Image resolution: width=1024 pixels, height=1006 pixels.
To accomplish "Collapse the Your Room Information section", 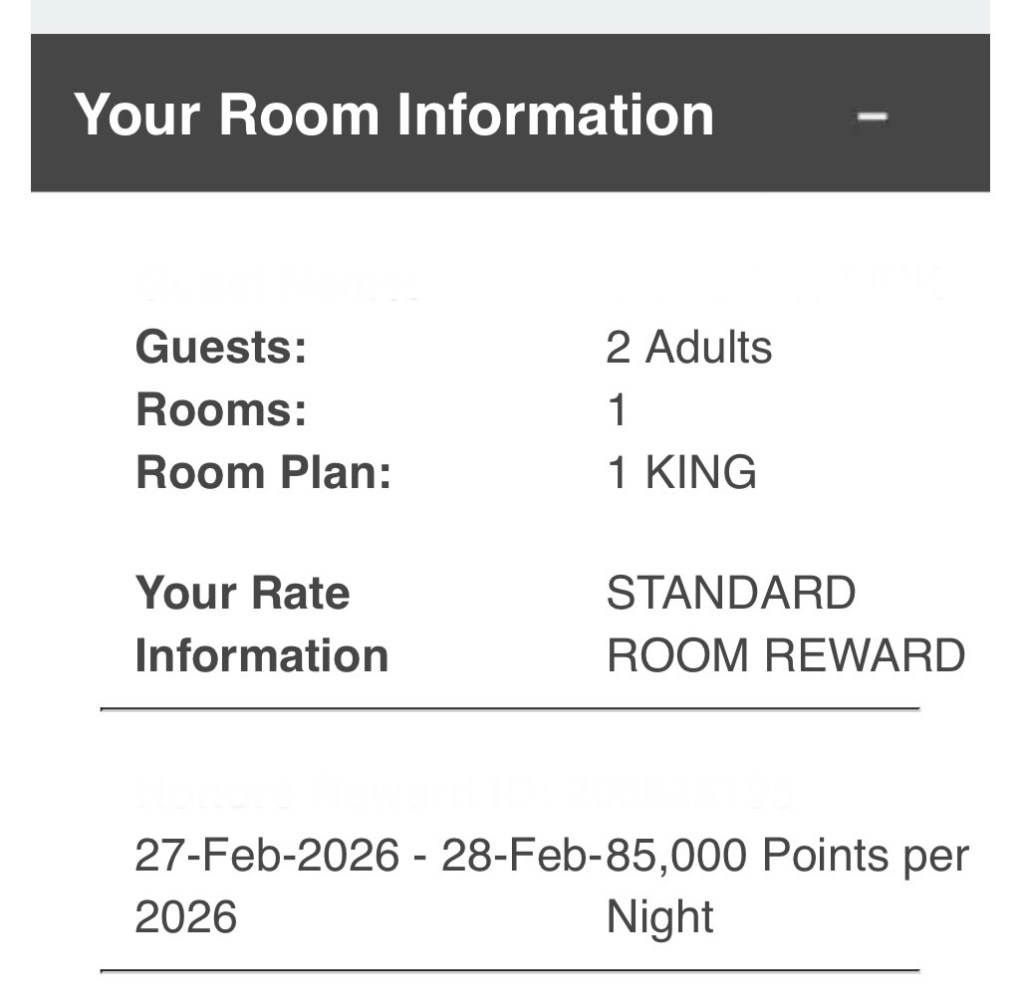I will tap(872, 116).
